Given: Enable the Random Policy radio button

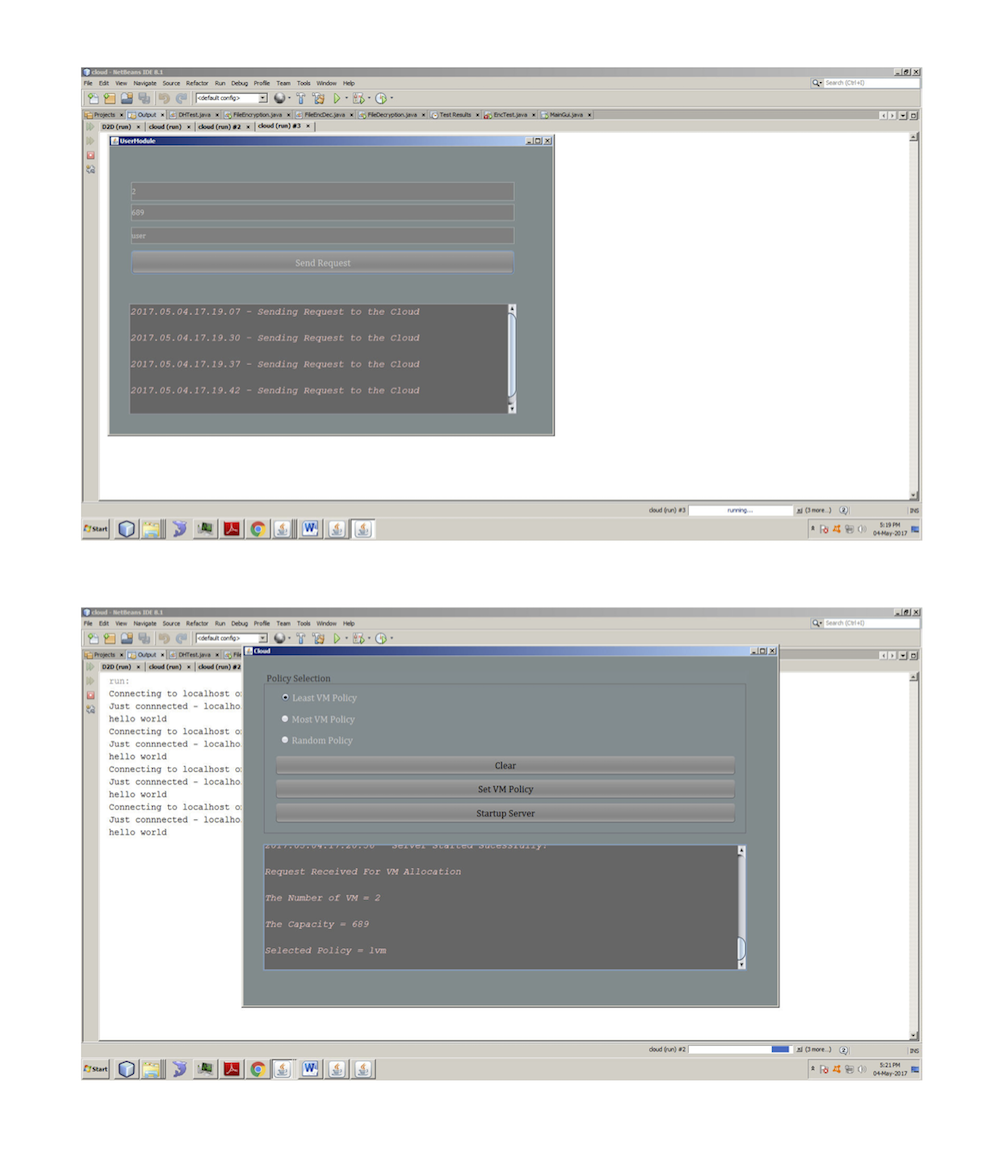Looking at the screenshot, I should pos(286,740).
